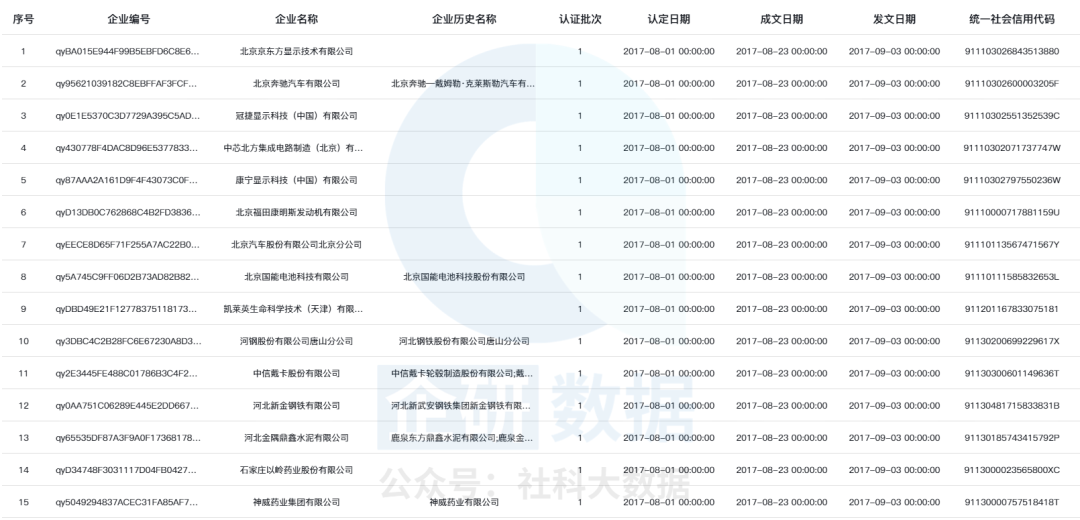
Task: Click enterprise ID qy0E1E5370C3D7729A395C5AD…
Action: (129, 116)
